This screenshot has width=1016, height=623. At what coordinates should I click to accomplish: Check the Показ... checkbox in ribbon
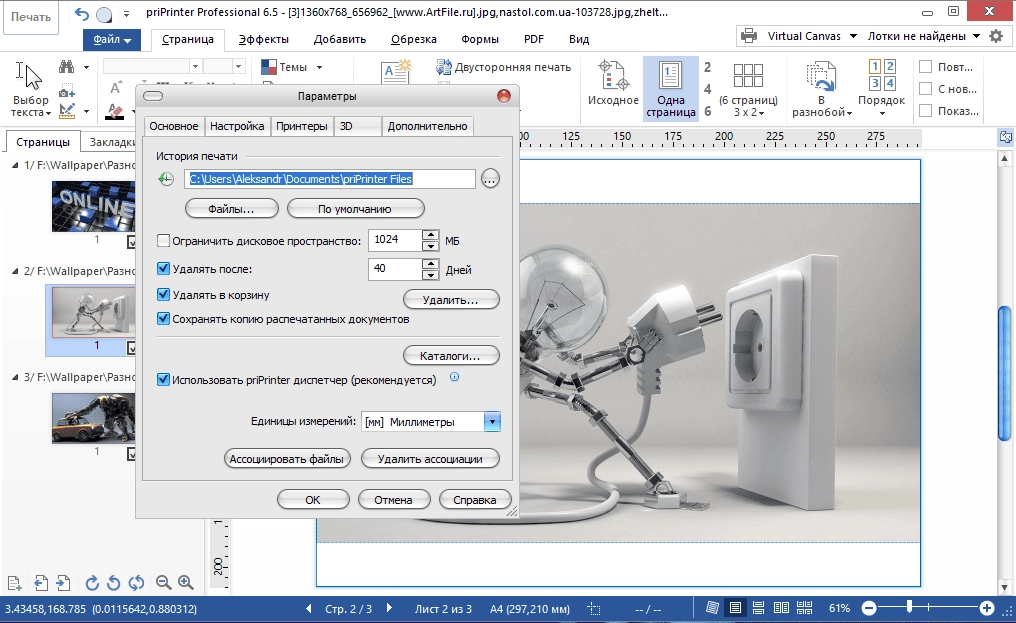point(926,111)
